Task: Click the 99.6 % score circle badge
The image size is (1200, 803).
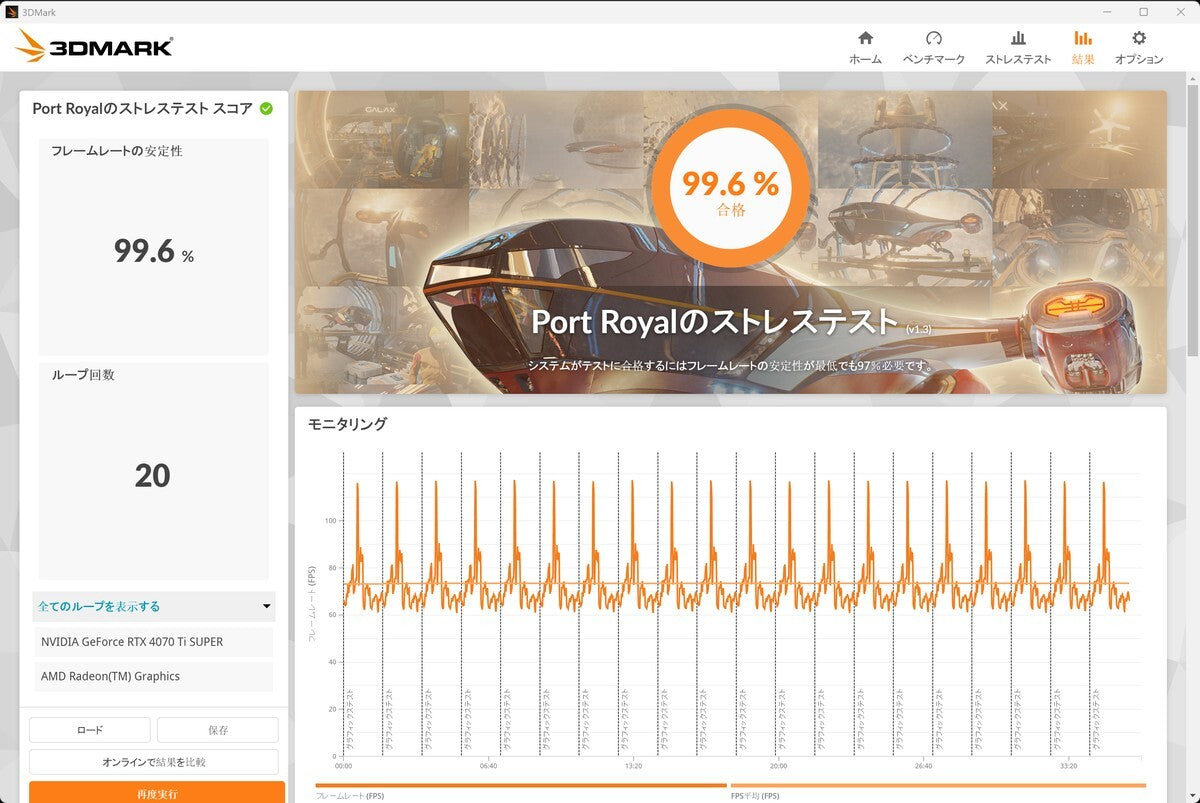Action: [731, 189]
